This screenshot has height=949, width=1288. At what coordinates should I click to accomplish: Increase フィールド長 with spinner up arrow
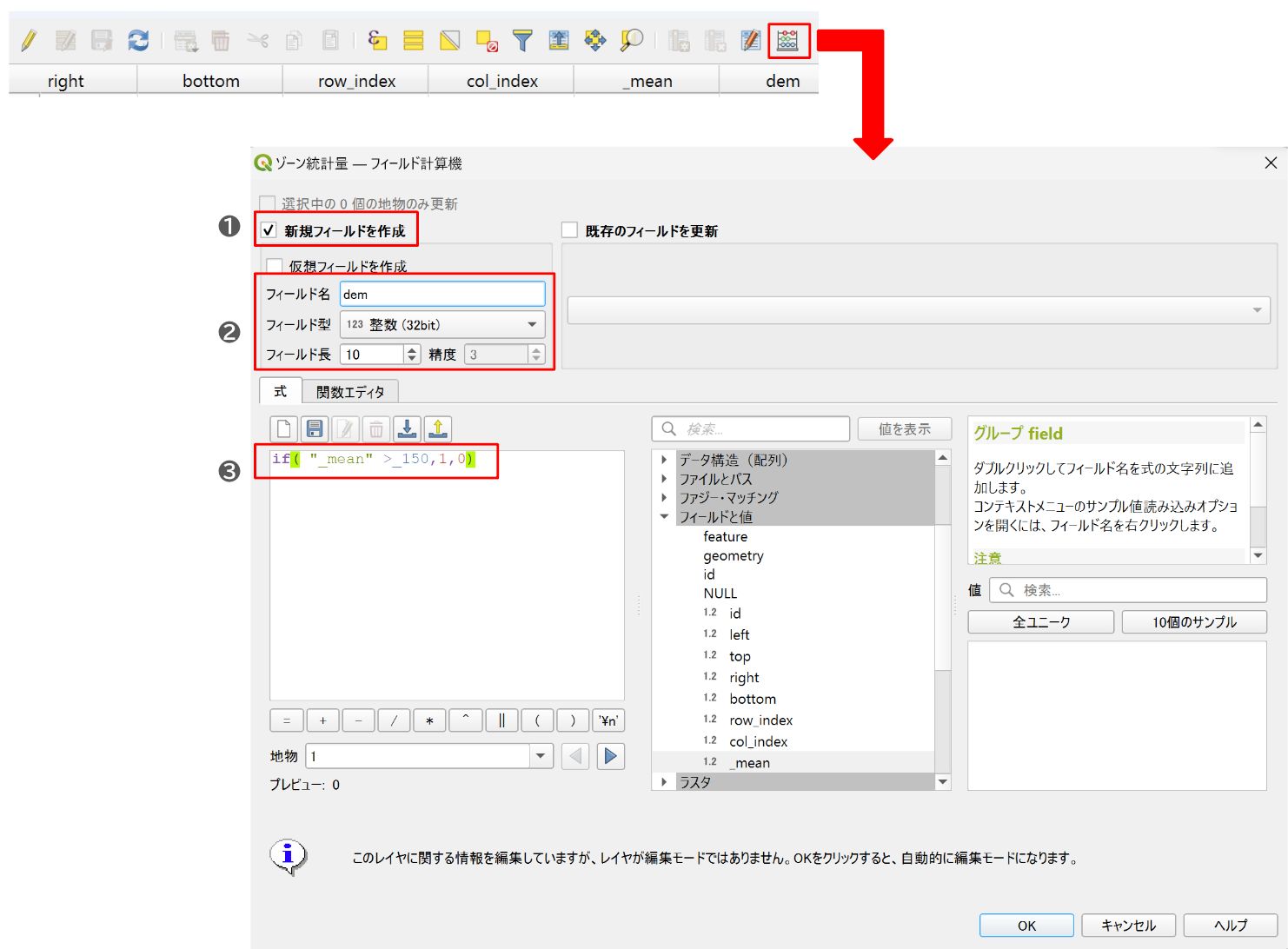point(412,349)
